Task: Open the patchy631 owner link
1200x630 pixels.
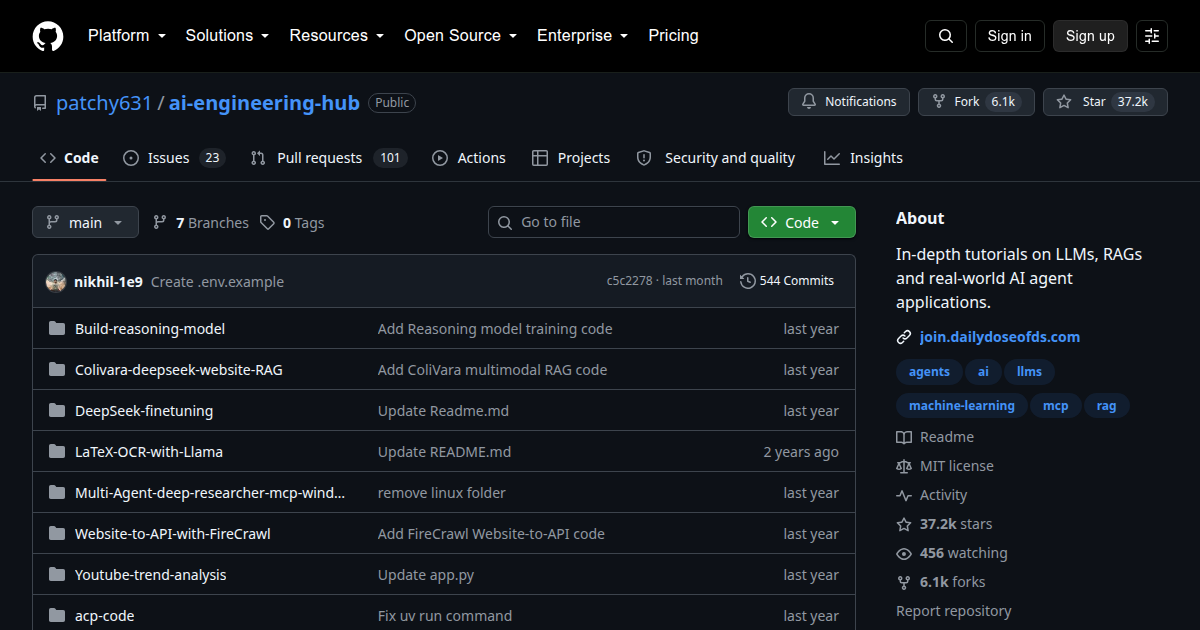Action: tap(104, 103)
